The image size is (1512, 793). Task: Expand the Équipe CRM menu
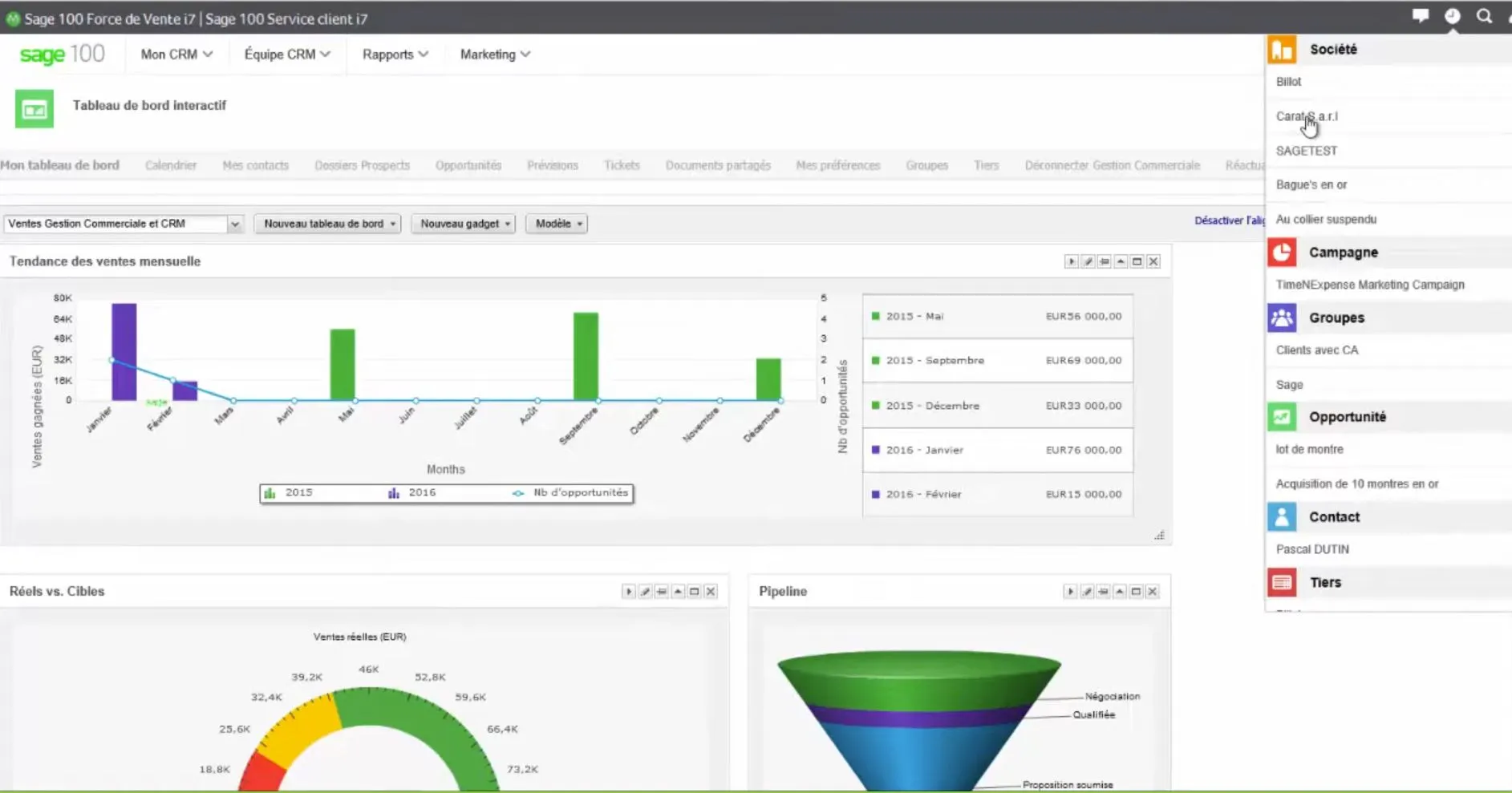[x=287, y=55]
